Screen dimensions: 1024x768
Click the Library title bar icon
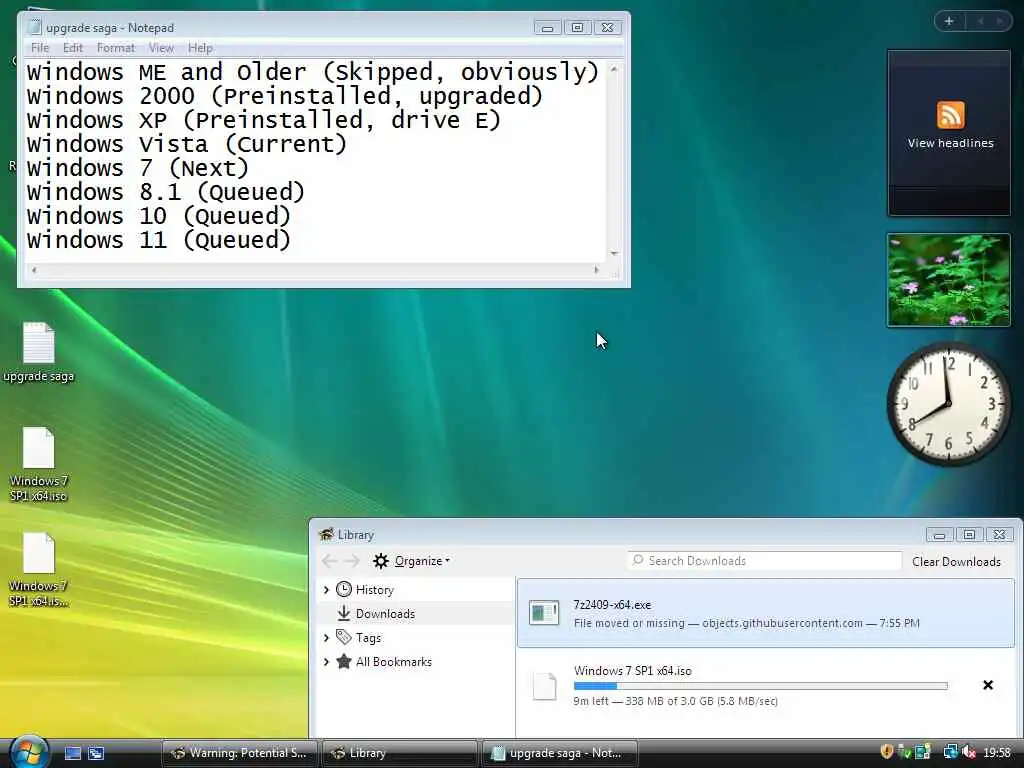coord(326,534)
